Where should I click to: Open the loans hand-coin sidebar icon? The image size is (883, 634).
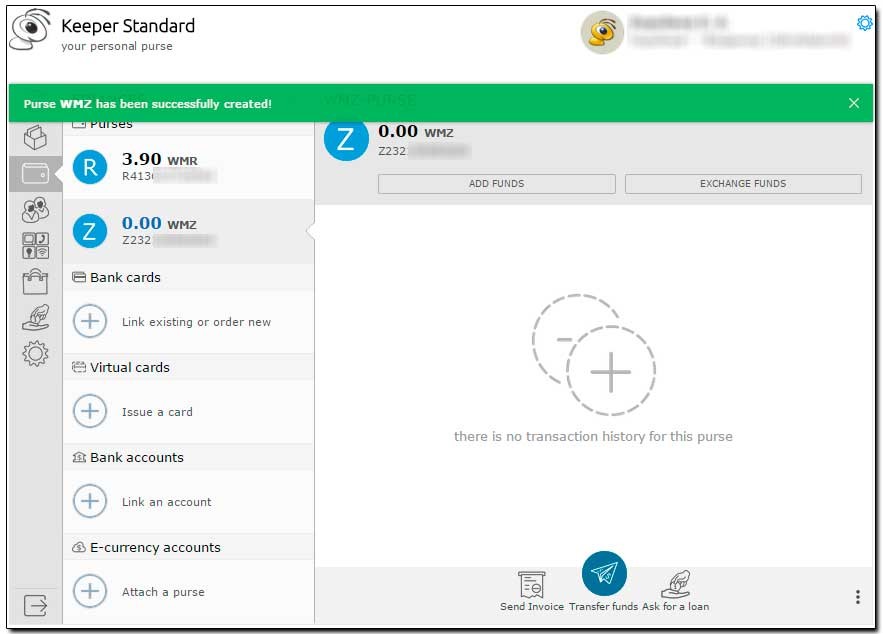tap(35, 317)
